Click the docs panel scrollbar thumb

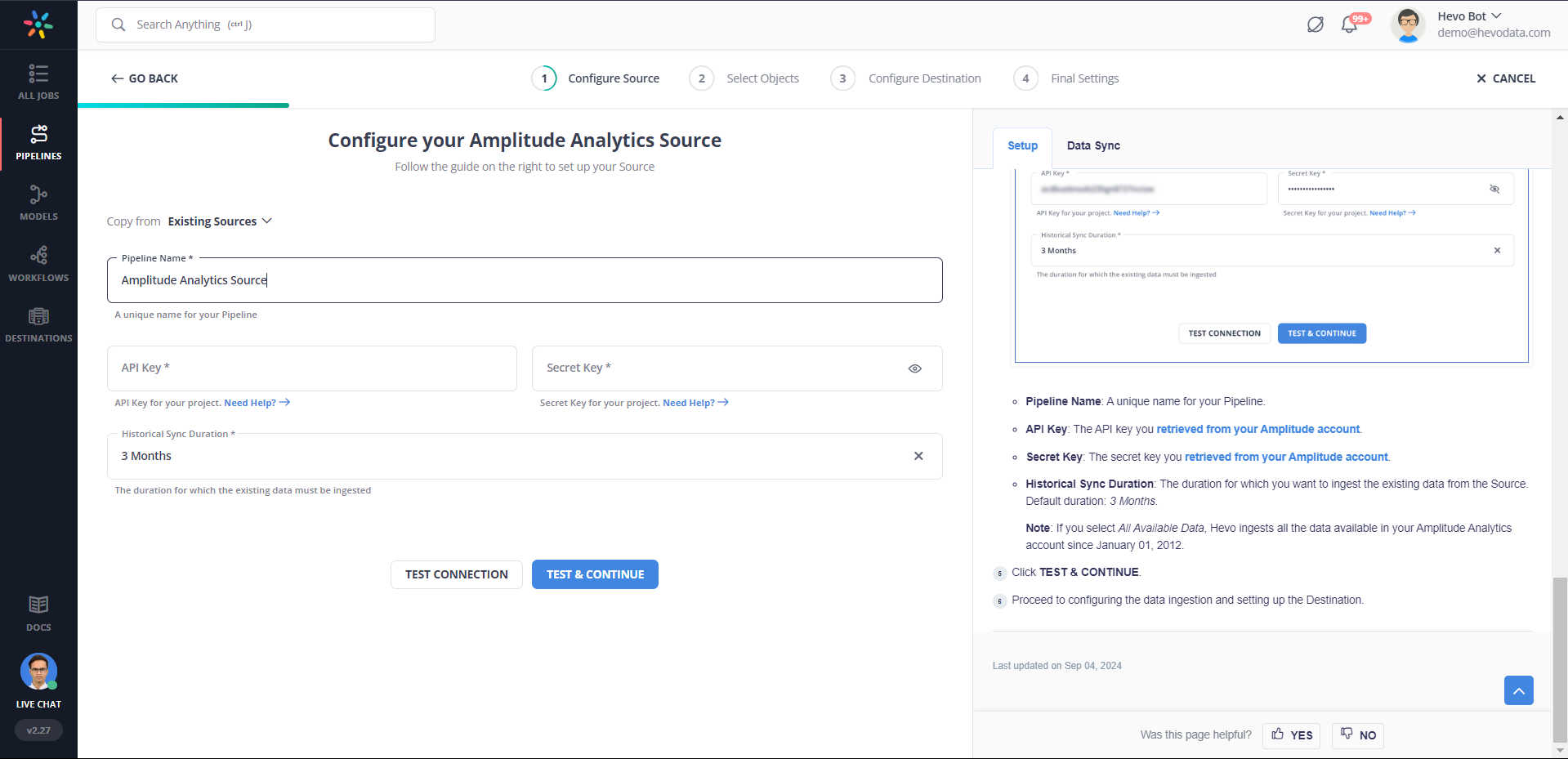click(x=1560, y=659)
